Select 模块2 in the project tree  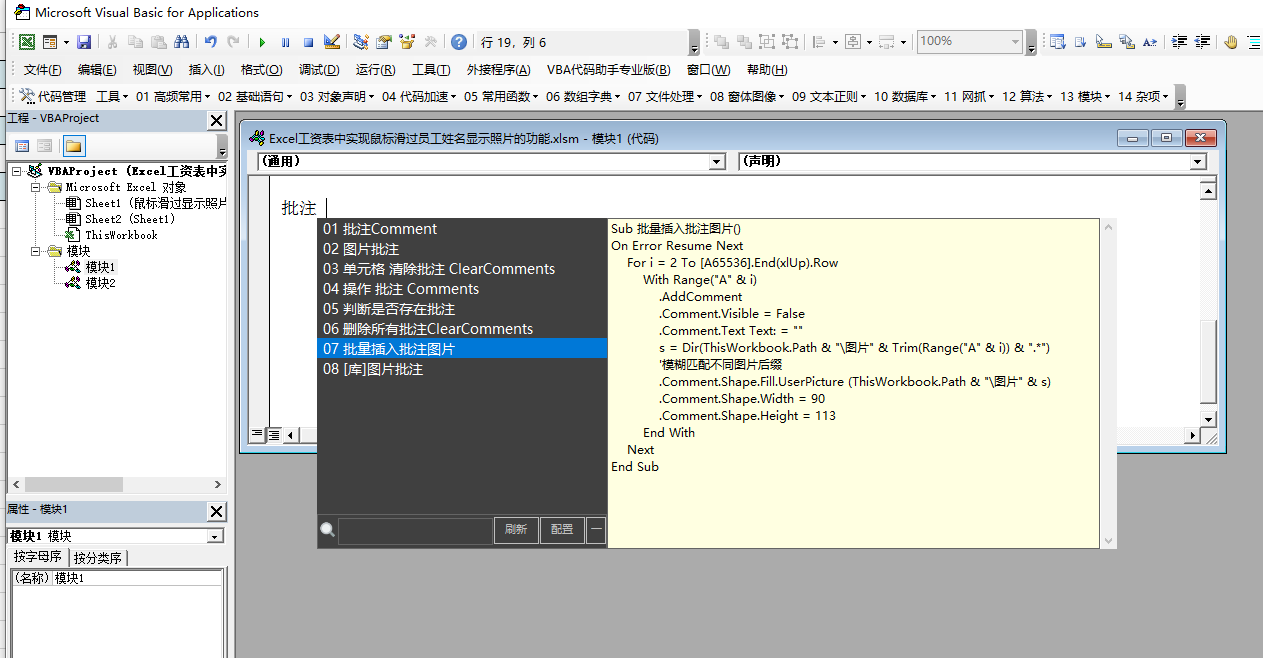[x=100, y=283]
